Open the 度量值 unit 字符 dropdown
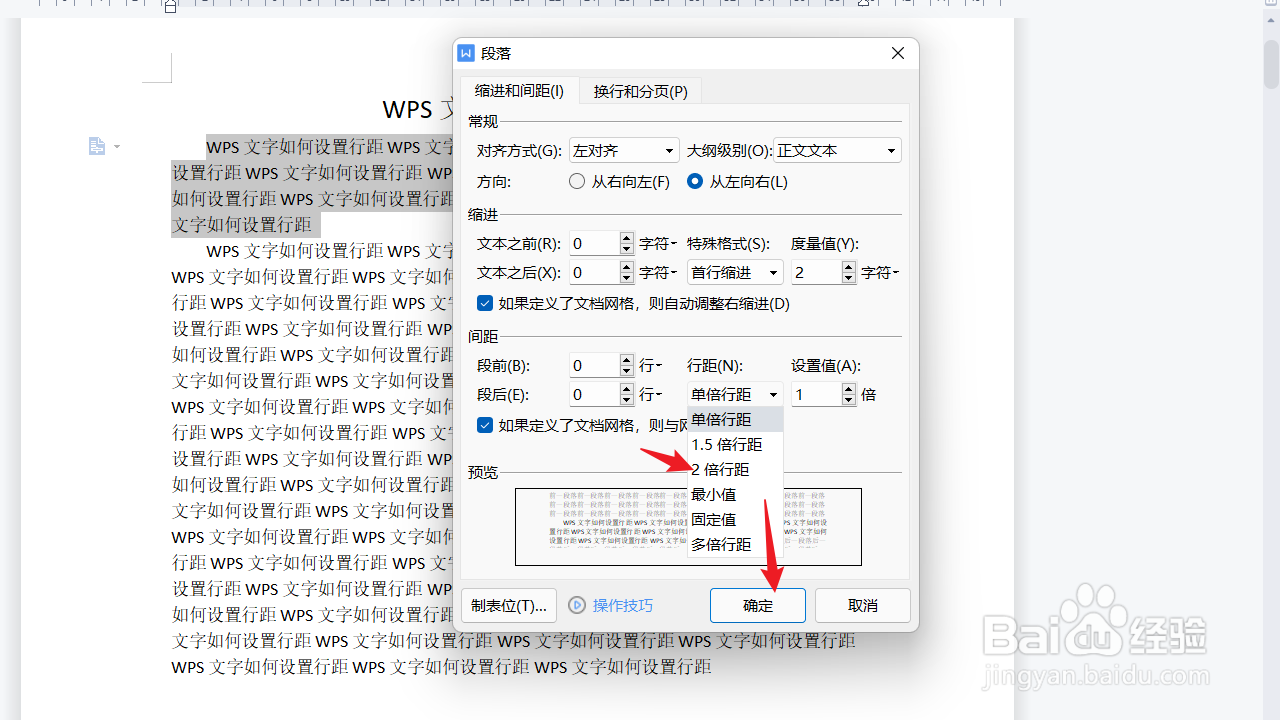The width and height of the screenshot is (1280, 720). (x=880, y=272)
